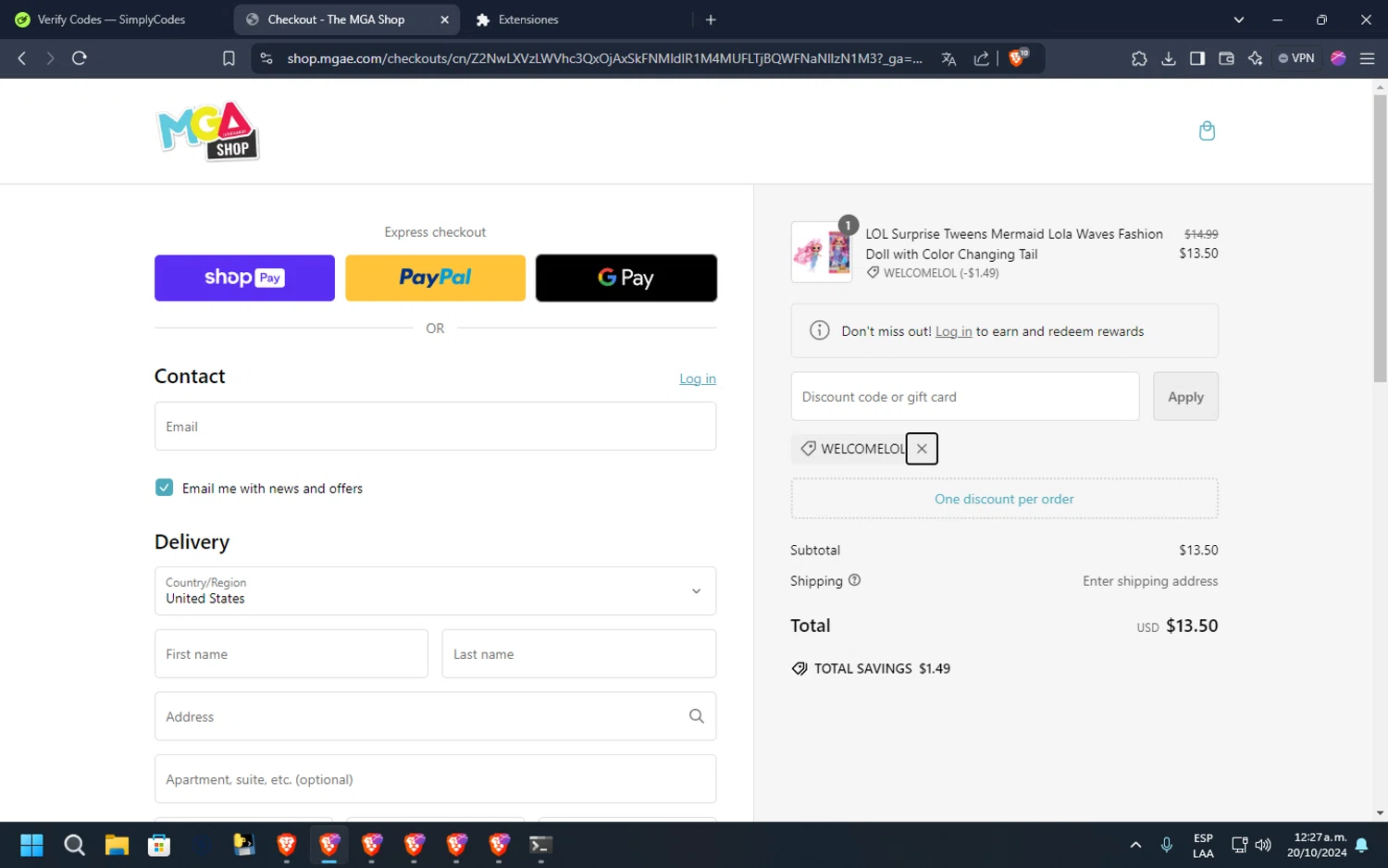Open the volume speaker tray icon
1388x868 pixels.
(1263, 845)
